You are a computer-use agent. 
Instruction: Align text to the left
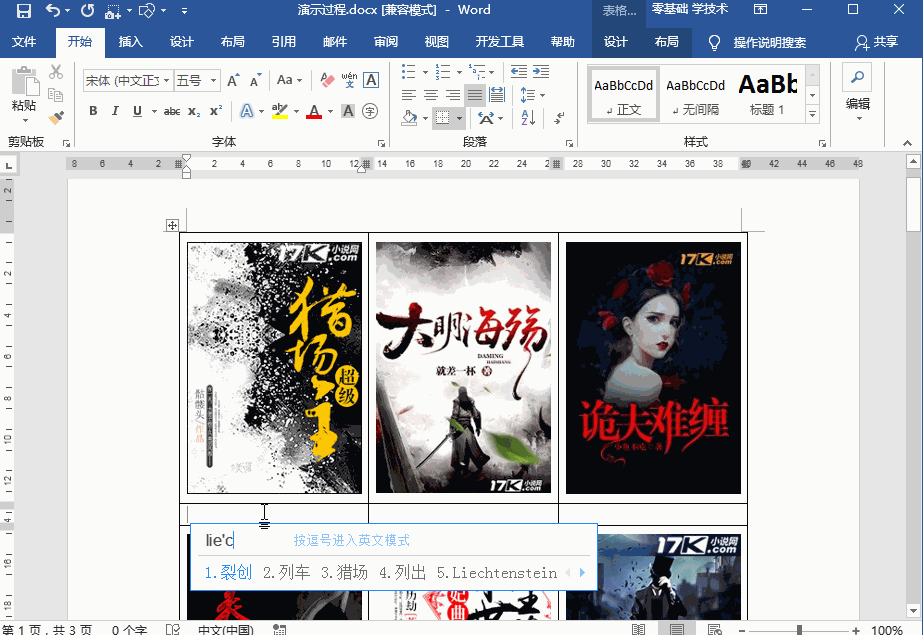tap(409, 95)
